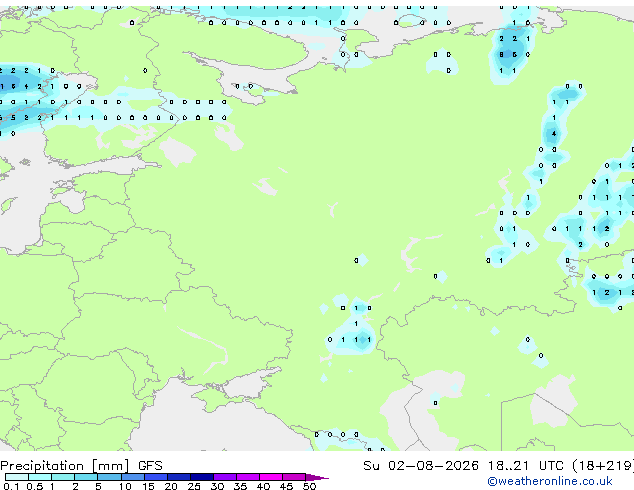Screen dimensions: 634x490
Task: Pick the 10–15 mm legend color box
Action: click(x=133, y=477)
